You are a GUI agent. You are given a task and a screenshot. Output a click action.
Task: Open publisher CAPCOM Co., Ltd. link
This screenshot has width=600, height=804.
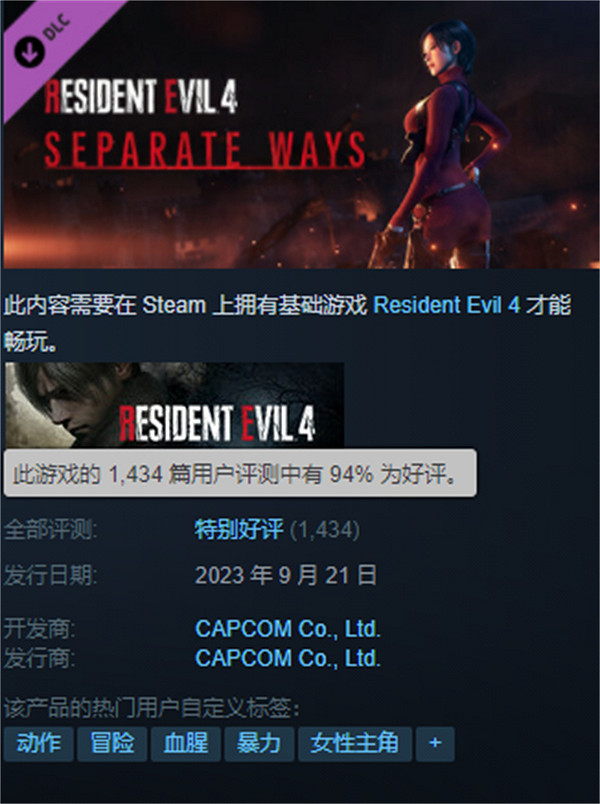pyautogui.click(x=288, y=658)
